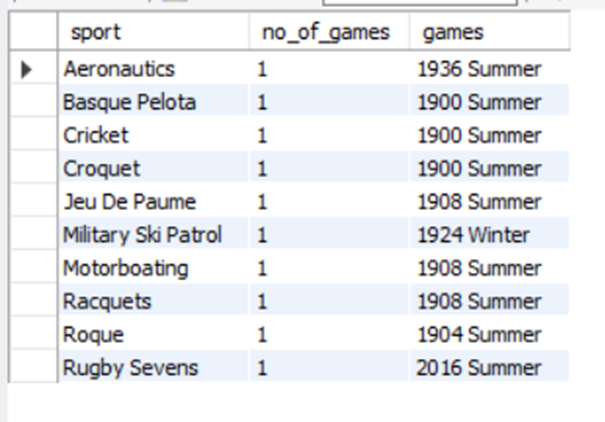Viewport: 605px width, 422px height.
Task: Click the Cricket sport cell
Action: click(153, 135)
